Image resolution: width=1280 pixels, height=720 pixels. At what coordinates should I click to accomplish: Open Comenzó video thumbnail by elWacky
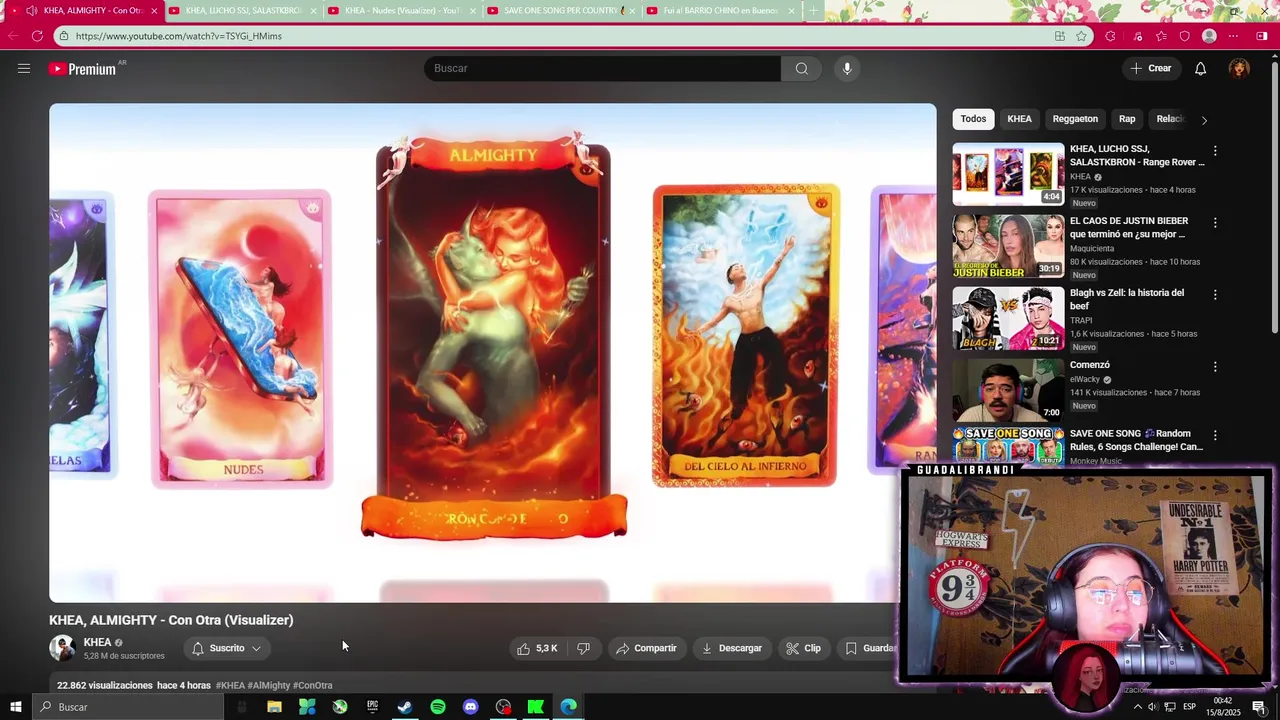[x=1008, y=390]
